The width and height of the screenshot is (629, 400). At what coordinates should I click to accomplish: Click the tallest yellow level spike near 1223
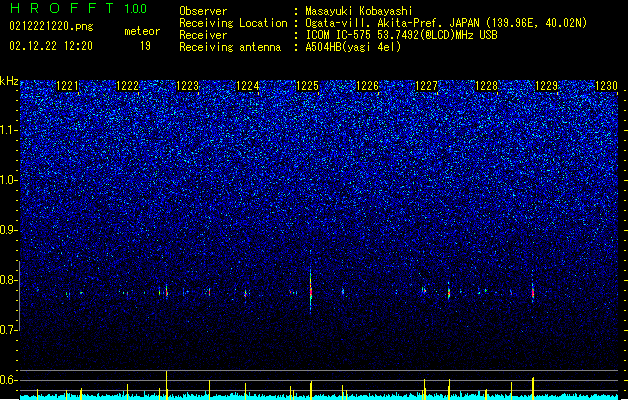pyautogui.click(x=166, y=384)
